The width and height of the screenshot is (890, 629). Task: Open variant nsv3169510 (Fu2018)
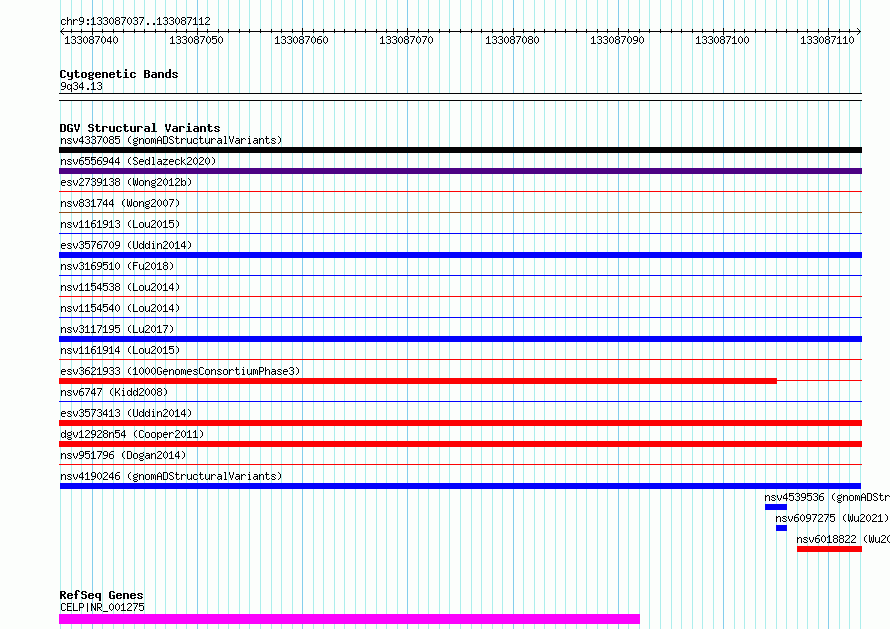pos(117,266)
